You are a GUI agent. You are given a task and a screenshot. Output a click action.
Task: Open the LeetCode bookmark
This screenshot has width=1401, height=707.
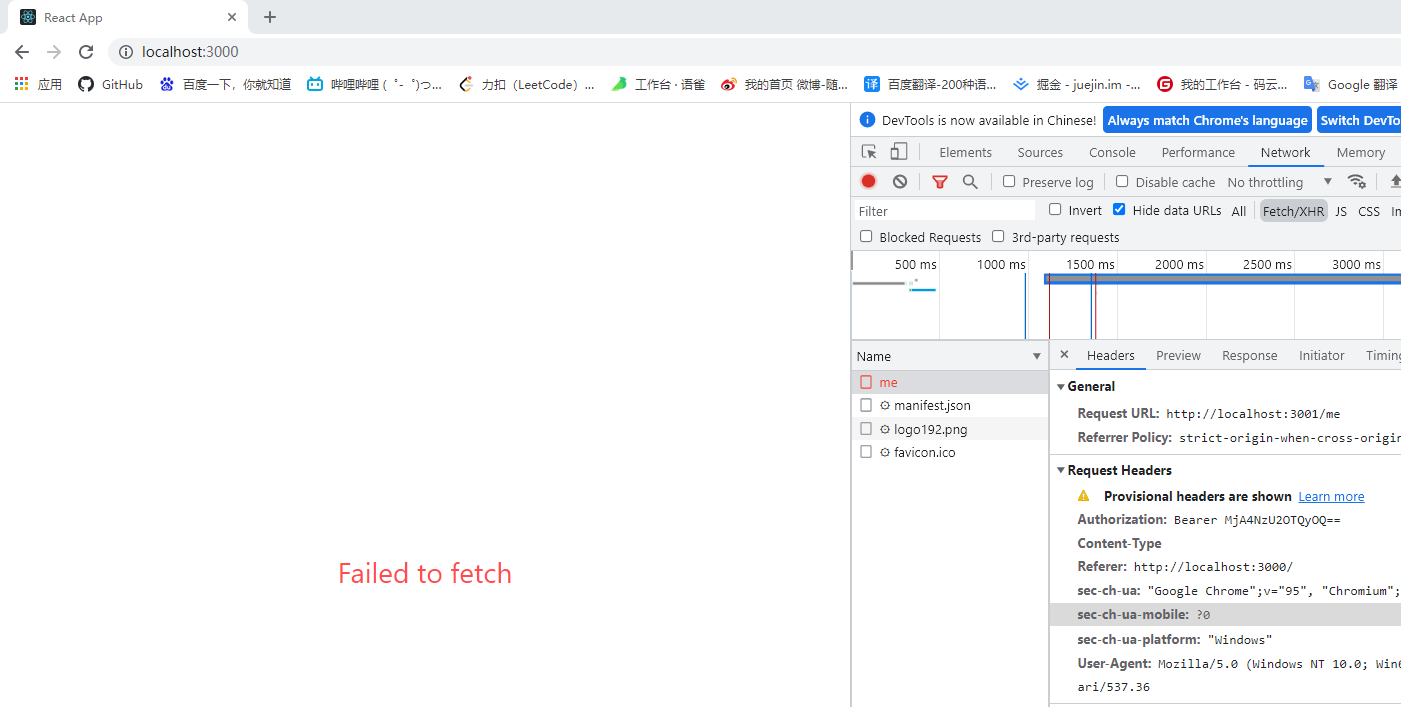527,85
